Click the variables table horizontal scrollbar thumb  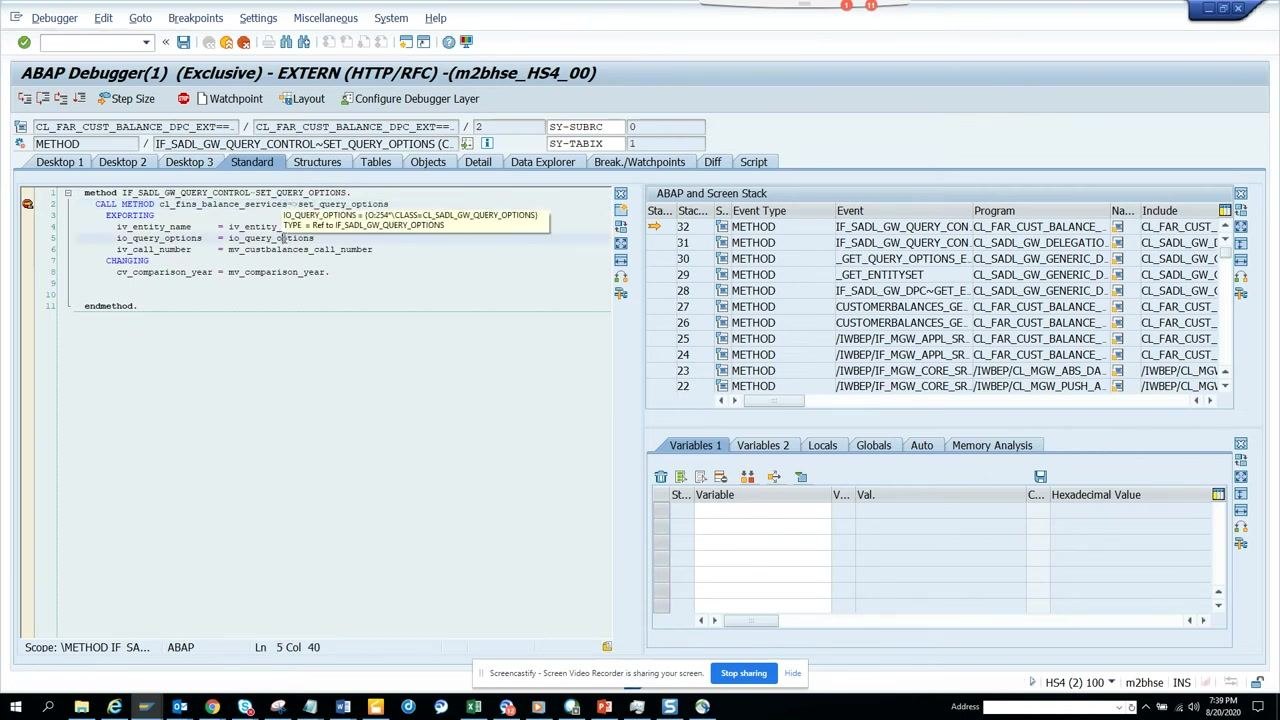click(751, 621)
